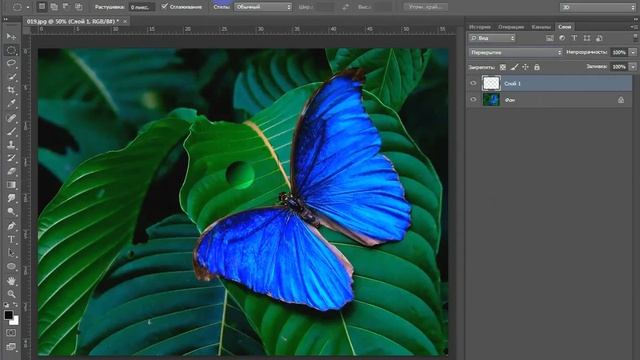
Task: Open the opacity slider arrow
Action: coord(633,52)
